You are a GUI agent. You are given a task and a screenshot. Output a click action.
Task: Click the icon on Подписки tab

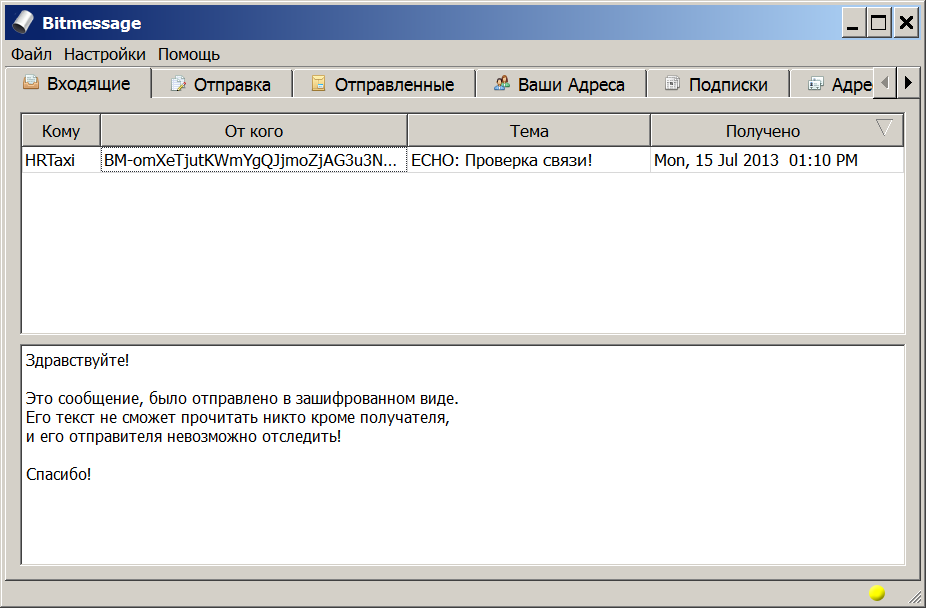tap(674, 83)
